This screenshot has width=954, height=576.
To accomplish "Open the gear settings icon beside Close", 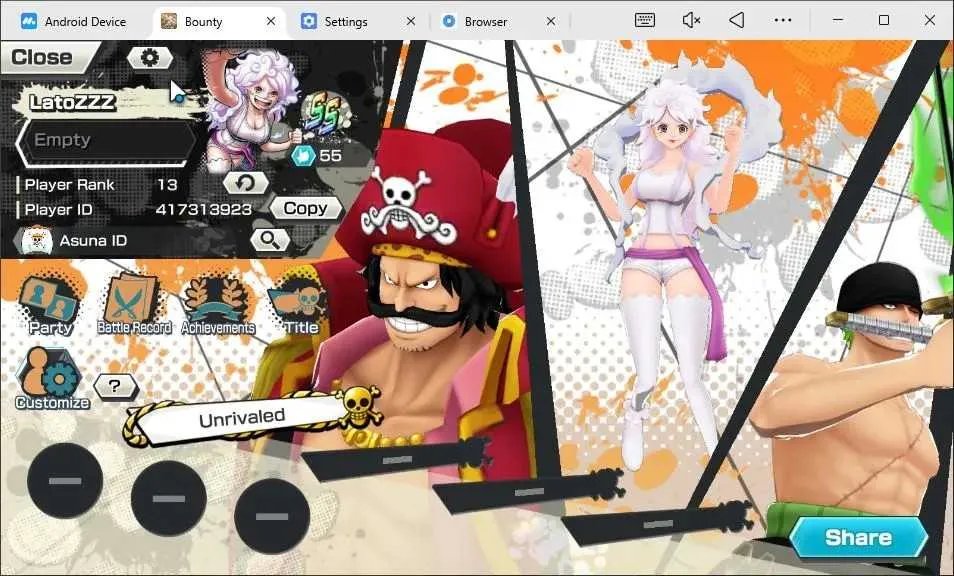I will tap(150, 58).
